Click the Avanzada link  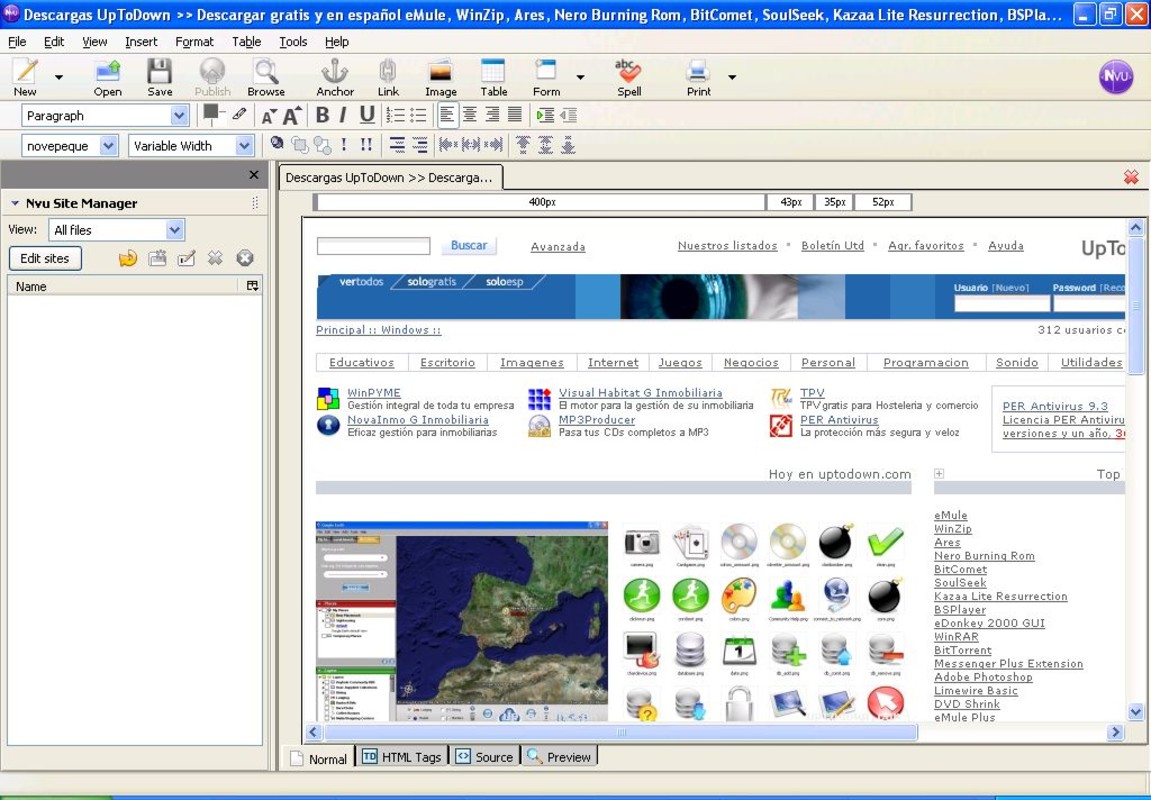tap(558, 247)
